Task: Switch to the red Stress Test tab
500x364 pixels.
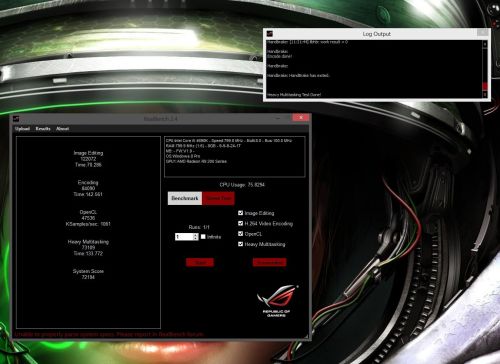Action: (x=218, y=198)
